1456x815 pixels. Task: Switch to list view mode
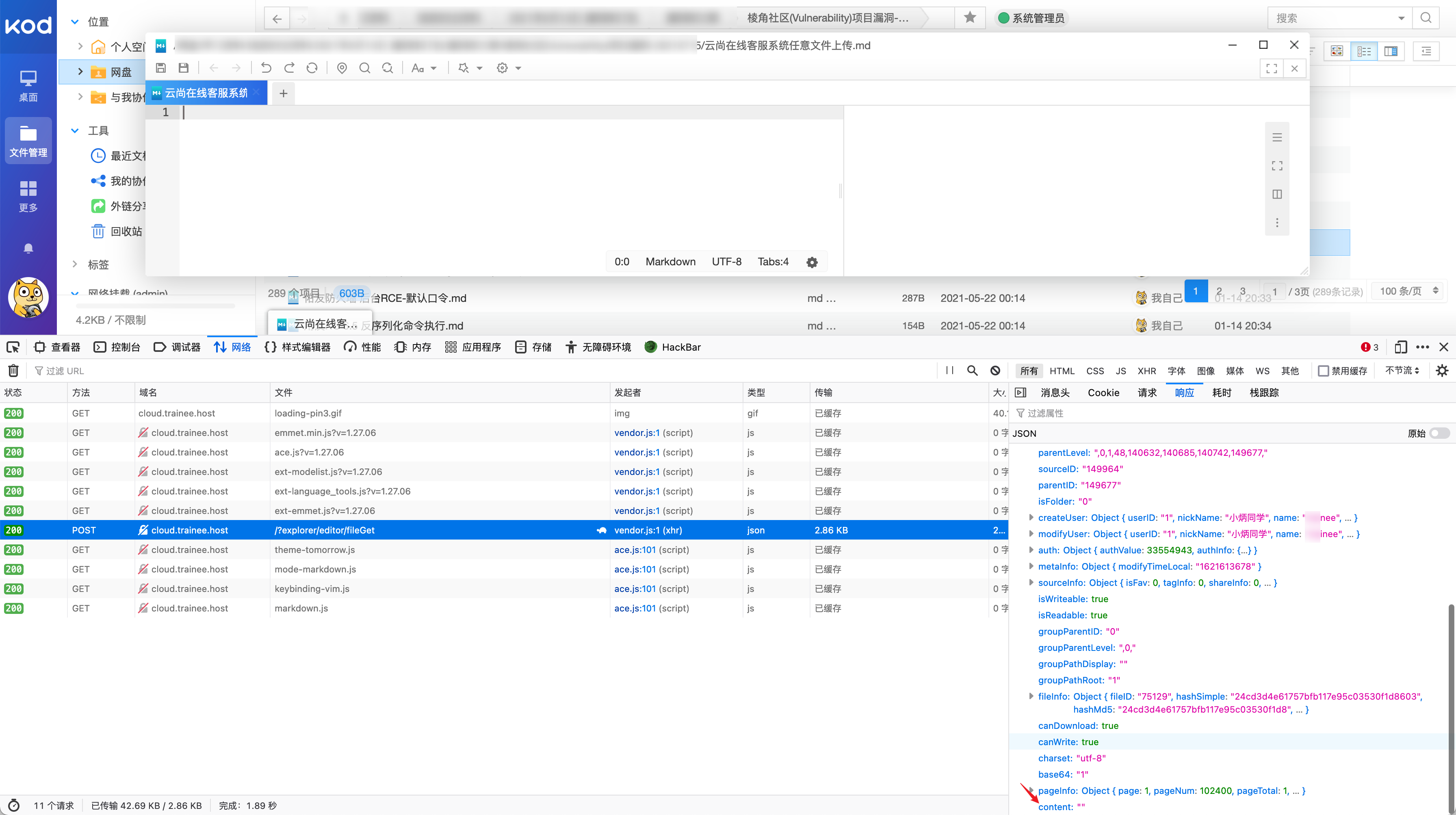[1364, 52]
